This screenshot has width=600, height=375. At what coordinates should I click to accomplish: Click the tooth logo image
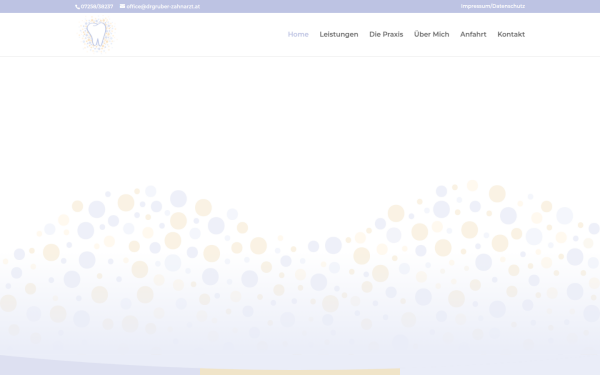click(97, 35)
